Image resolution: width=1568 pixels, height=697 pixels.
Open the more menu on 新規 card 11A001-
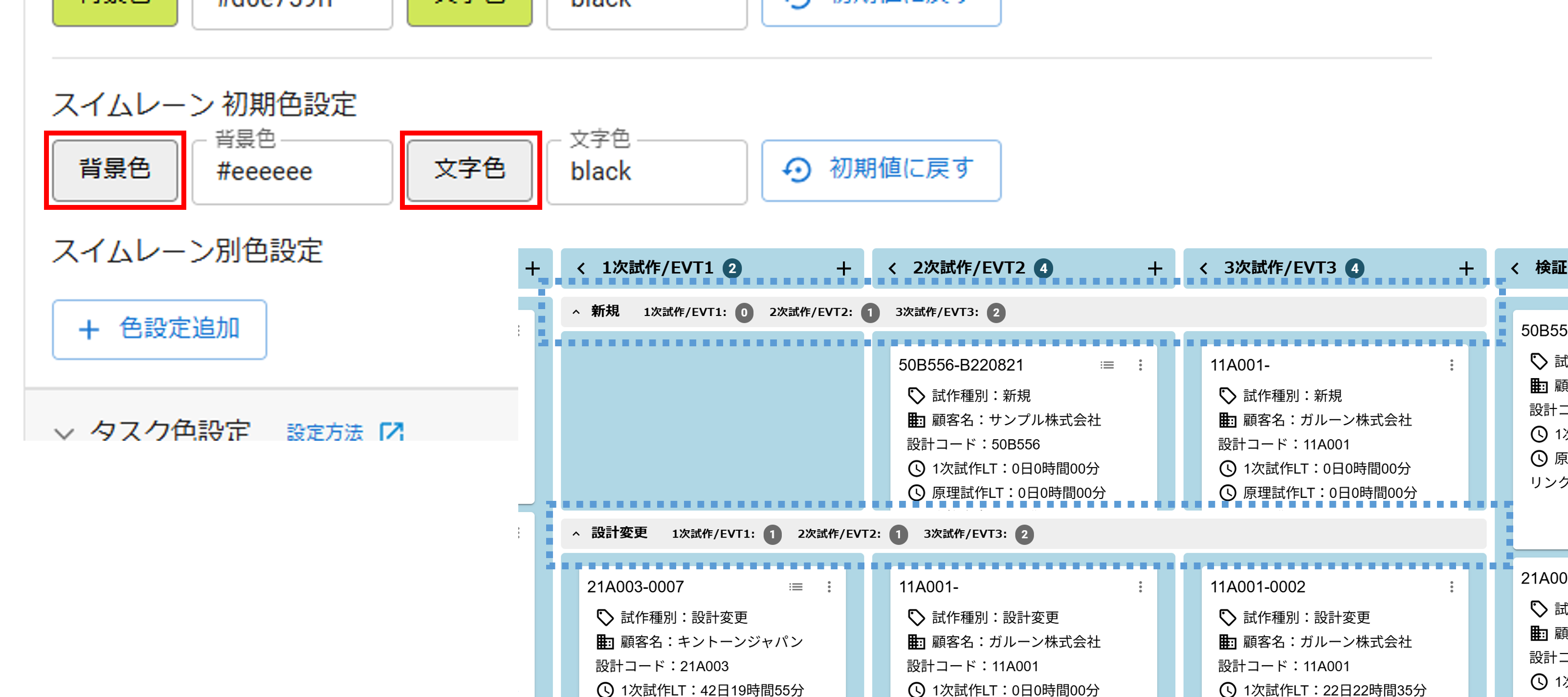click(1452, 365)
